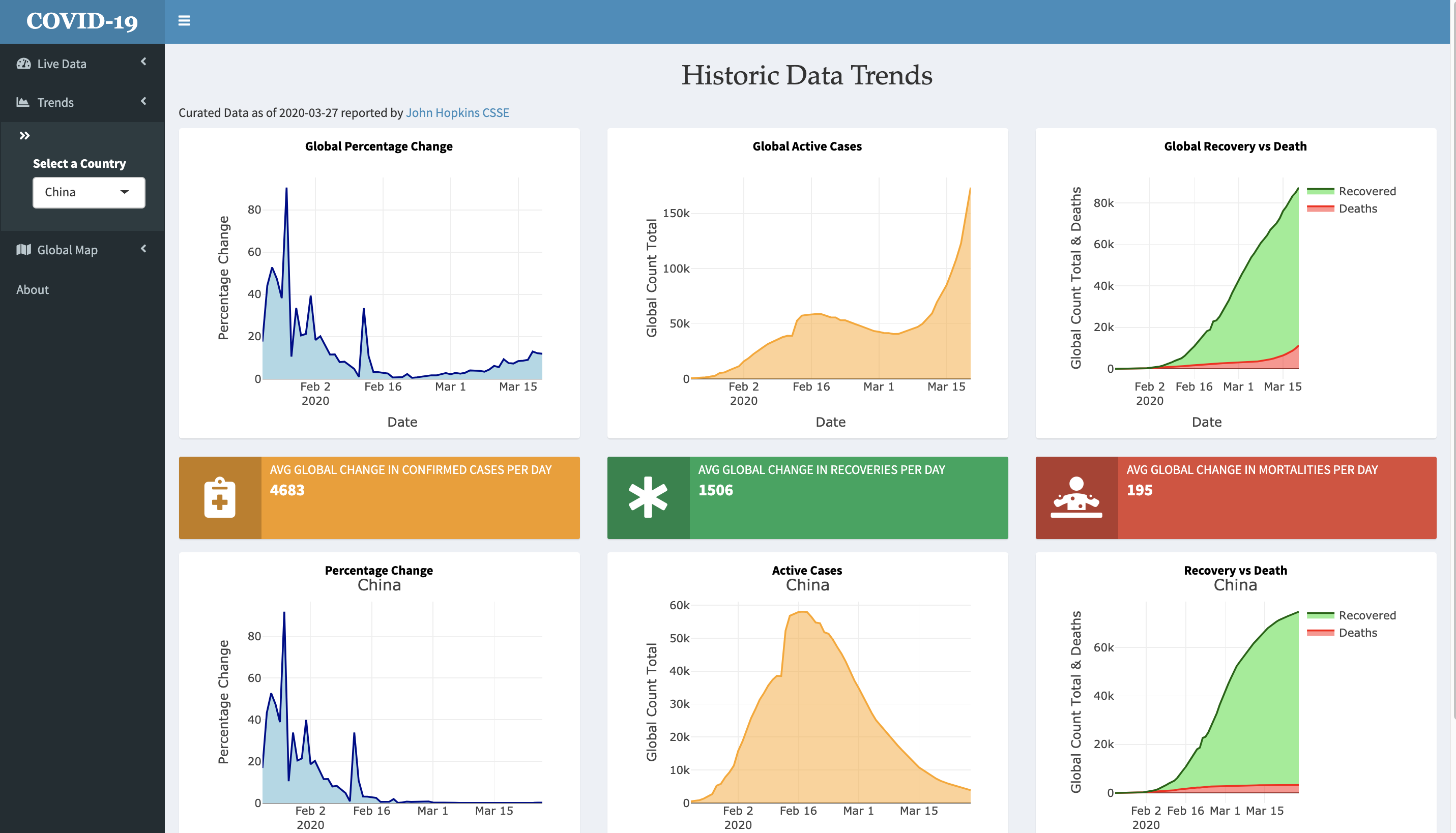Click the Trends area-chart icon
The width and height of the screenshot is (1456, 833).
[23, 102]
